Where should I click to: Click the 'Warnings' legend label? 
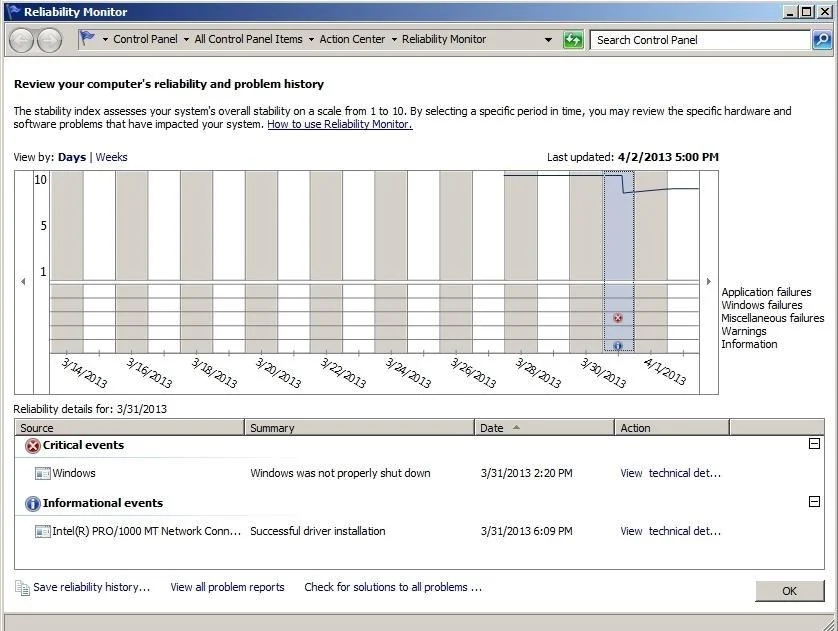(x=744, y=331)
